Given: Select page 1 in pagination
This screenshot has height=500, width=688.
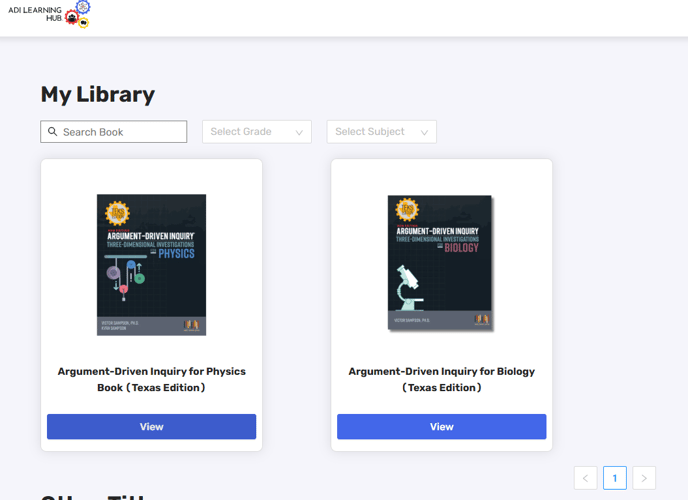Looking at the screenshot, I should coord(615,478).
